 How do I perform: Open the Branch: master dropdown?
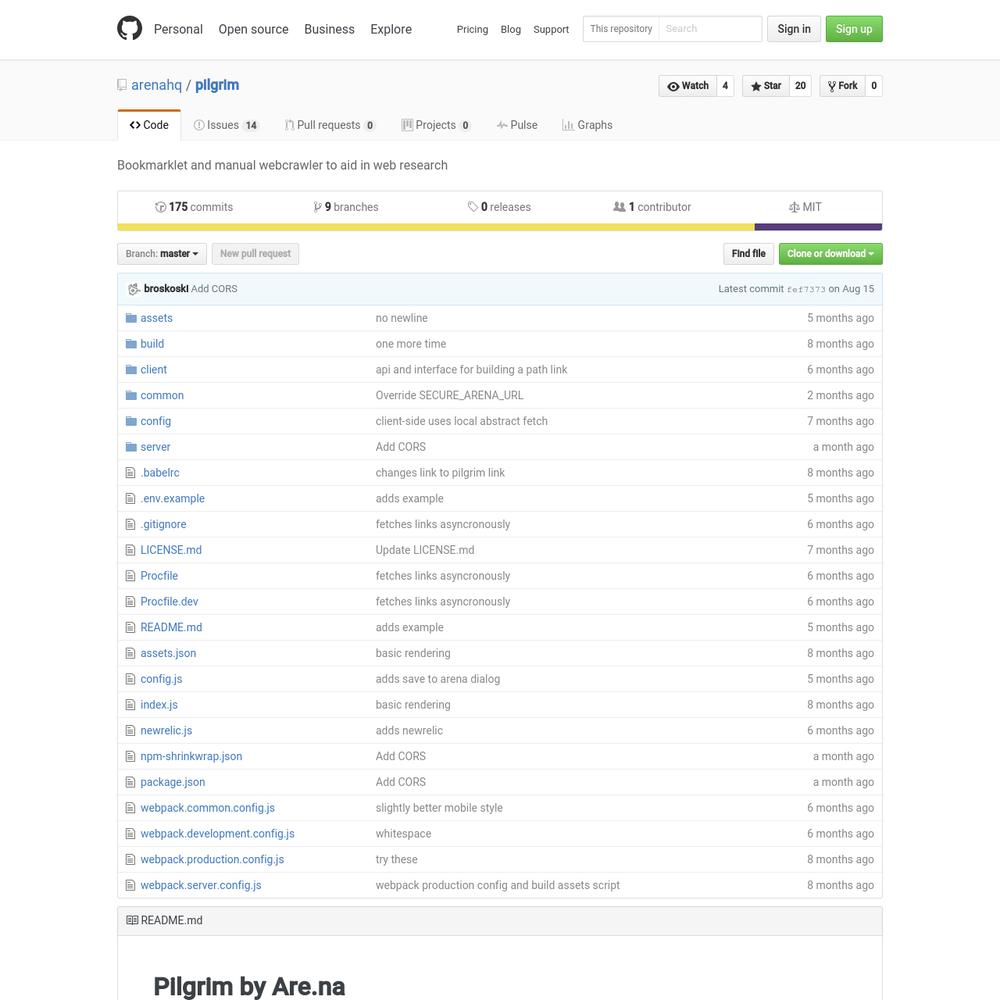[x=162, y=254]
